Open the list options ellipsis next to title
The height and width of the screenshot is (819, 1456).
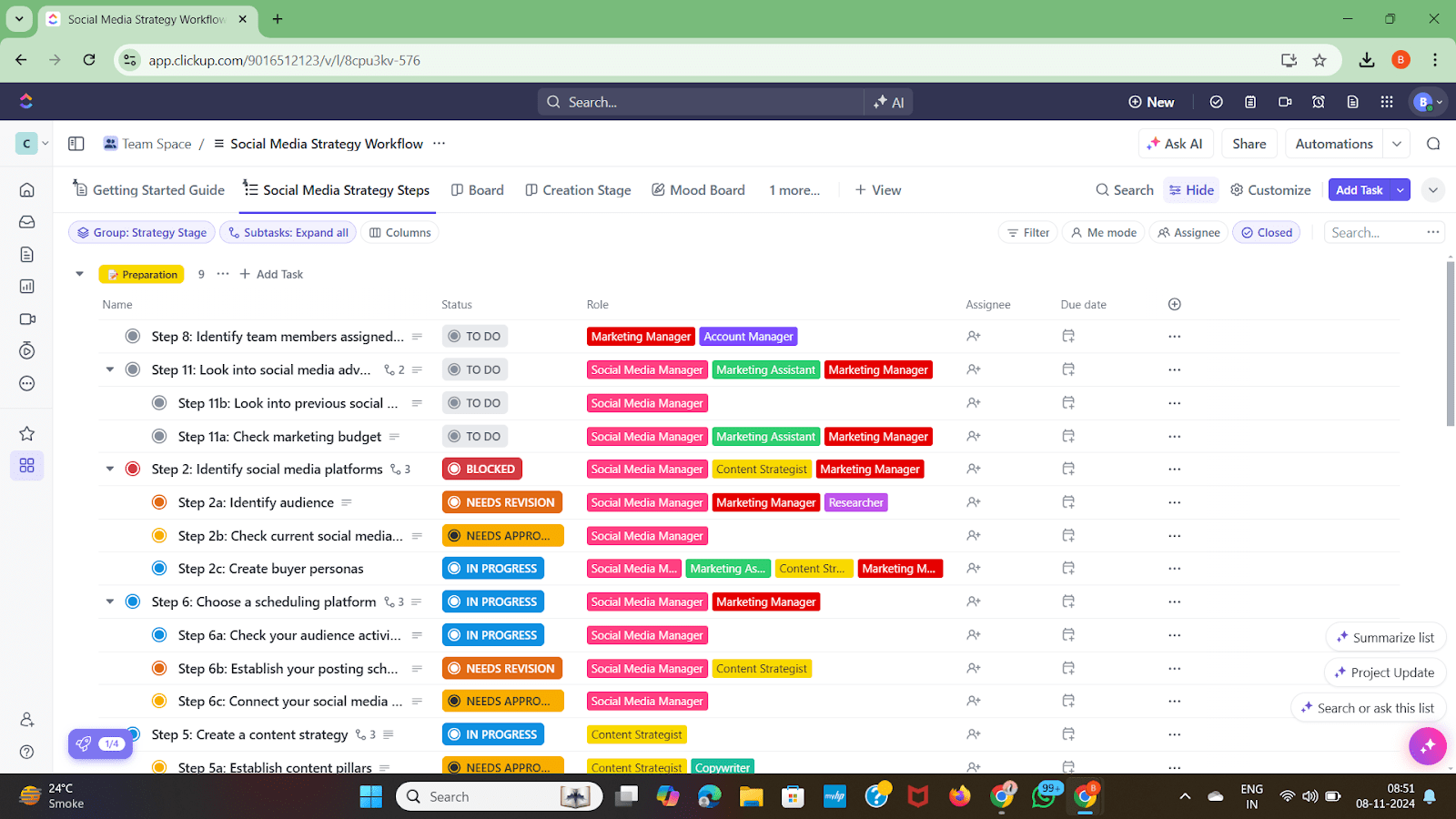(440, 144)
